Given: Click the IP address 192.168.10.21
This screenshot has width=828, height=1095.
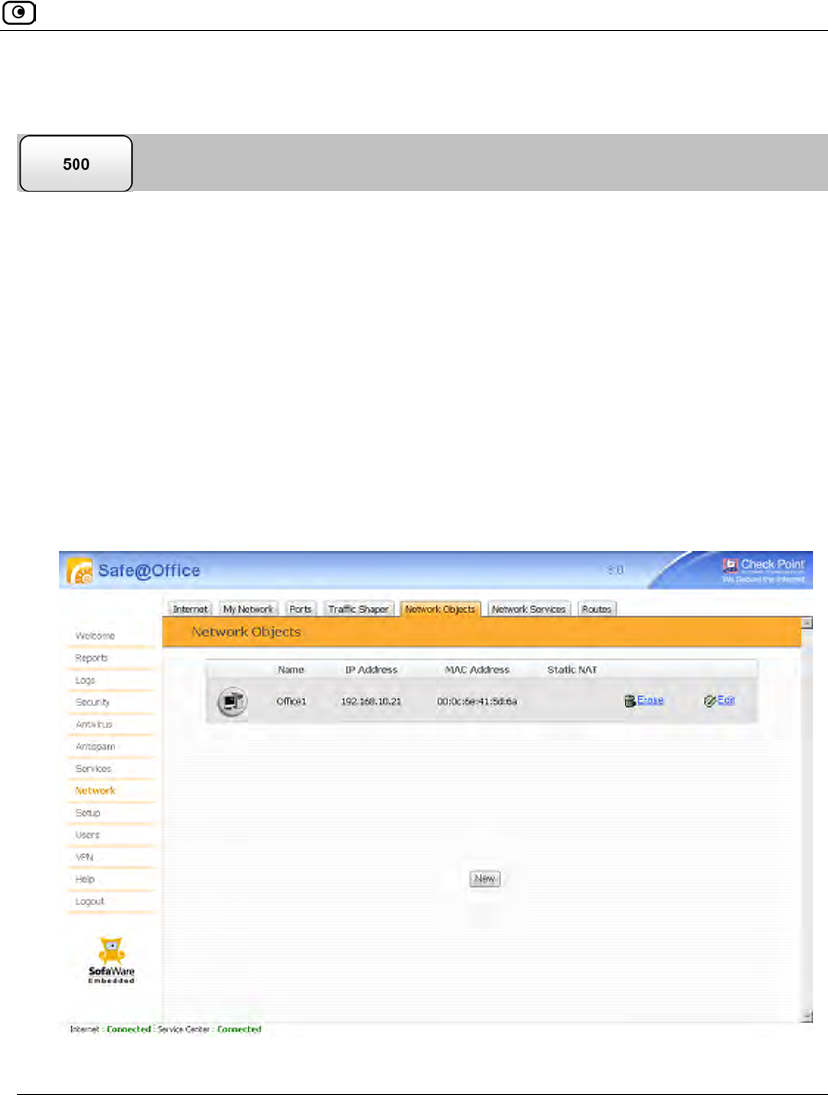Looking at the screenshot, I should (x=371, y=701).
